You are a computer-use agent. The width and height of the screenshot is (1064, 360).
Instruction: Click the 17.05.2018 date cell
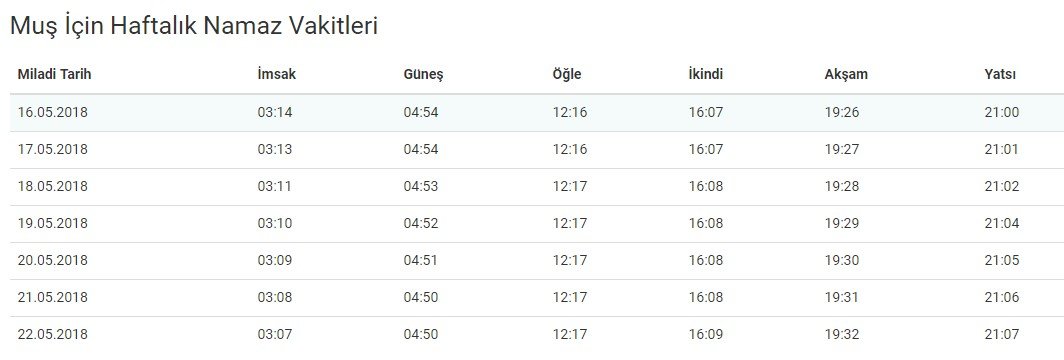point(53,149)
